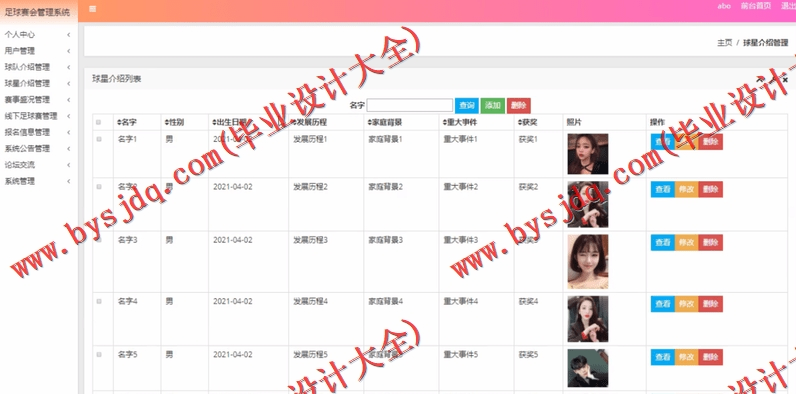
Task: Expand the 球星介绍管理 sidebar chevron
Action: (69, 84)
